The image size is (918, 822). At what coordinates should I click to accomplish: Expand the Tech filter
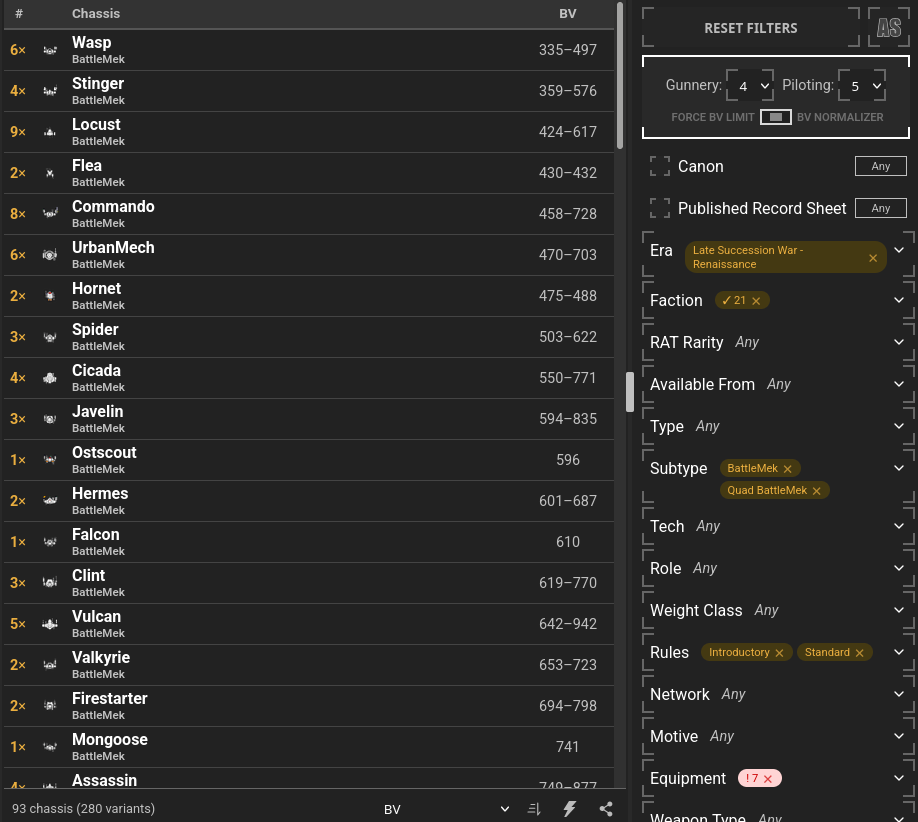899,526
